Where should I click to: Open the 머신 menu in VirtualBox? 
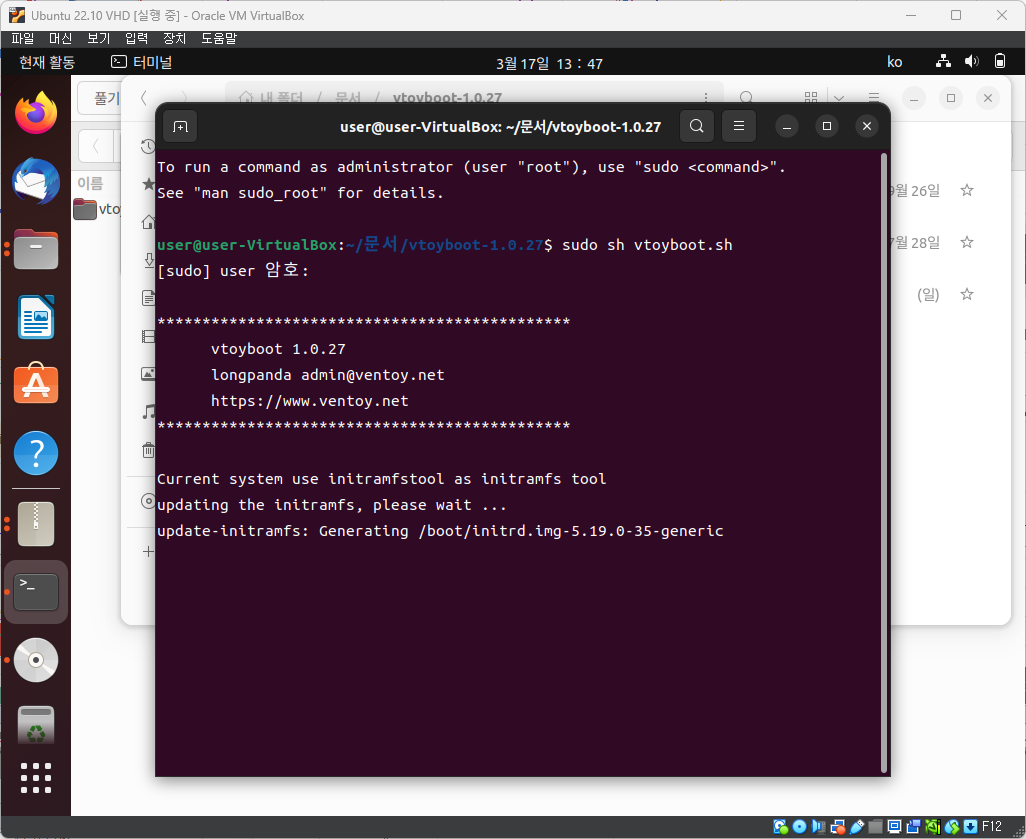pyautogui.click(x=60, y=39)
